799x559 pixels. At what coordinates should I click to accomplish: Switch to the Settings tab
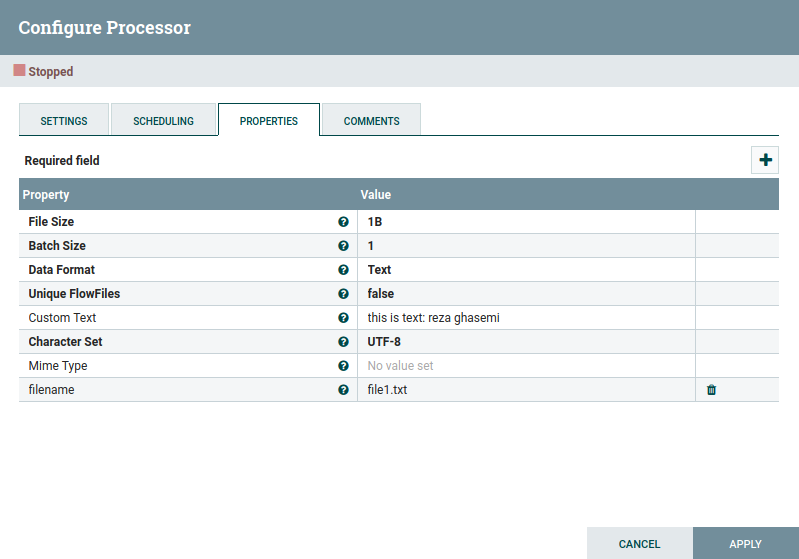click(64, 121)
